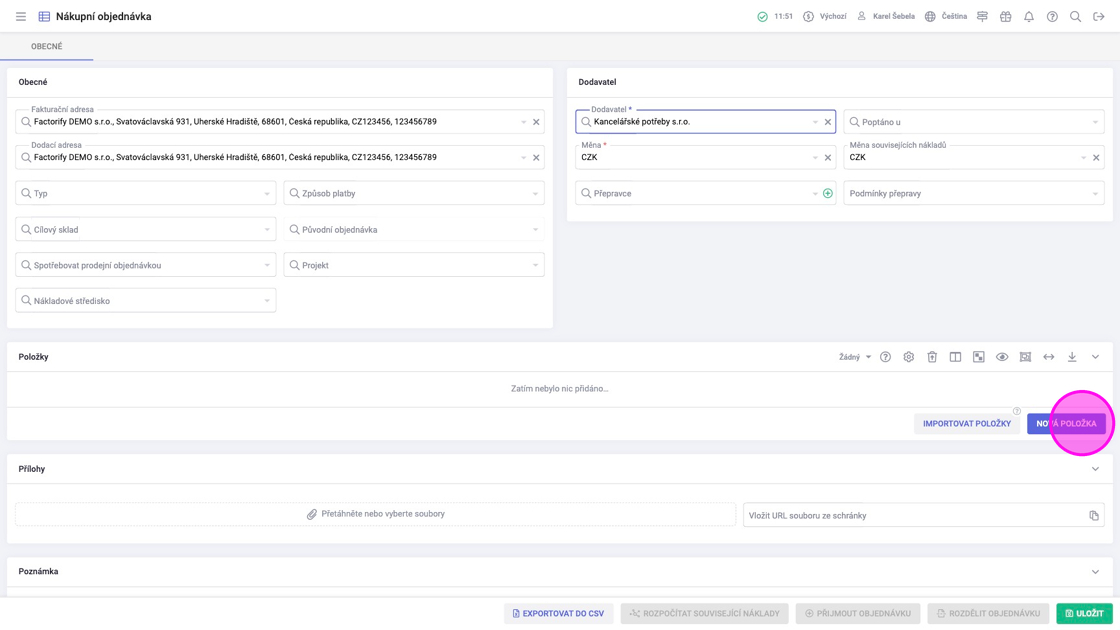The width and height of the screenshot is (1120, 630).
Task: Click the IMPORTOVAT POLOŽKY button
Action: pos(966,424)
